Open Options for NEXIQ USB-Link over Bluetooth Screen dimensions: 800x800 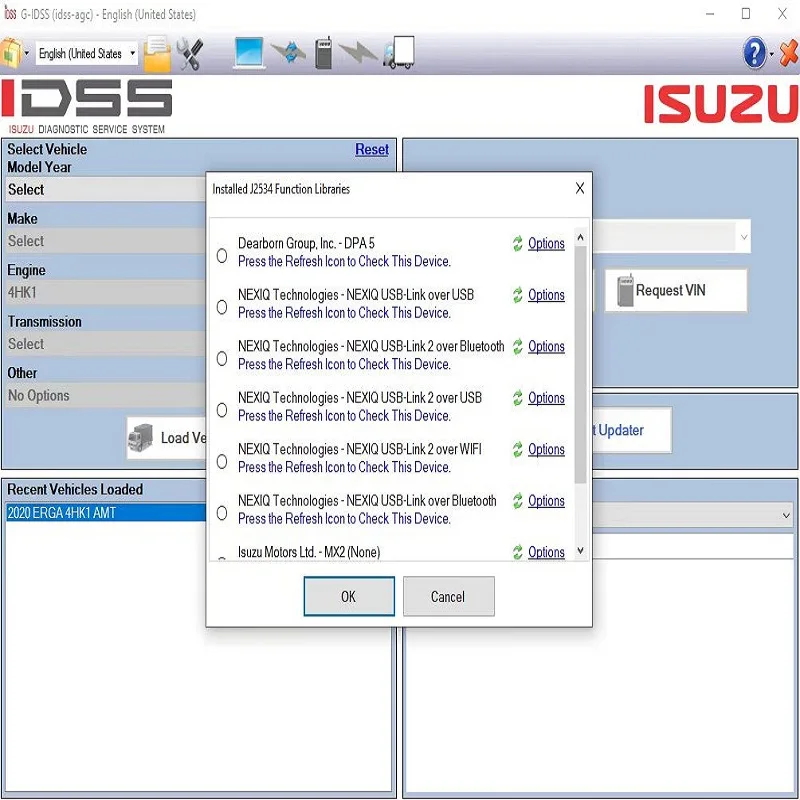click(x=546, y=501)
